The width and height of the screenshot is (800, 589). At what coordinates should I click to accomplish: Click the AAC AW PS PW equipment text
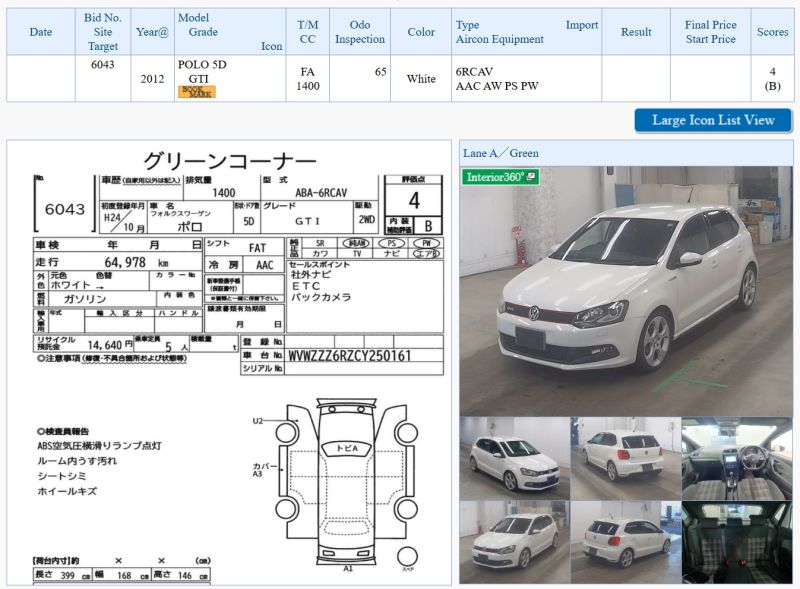[497, 86]
